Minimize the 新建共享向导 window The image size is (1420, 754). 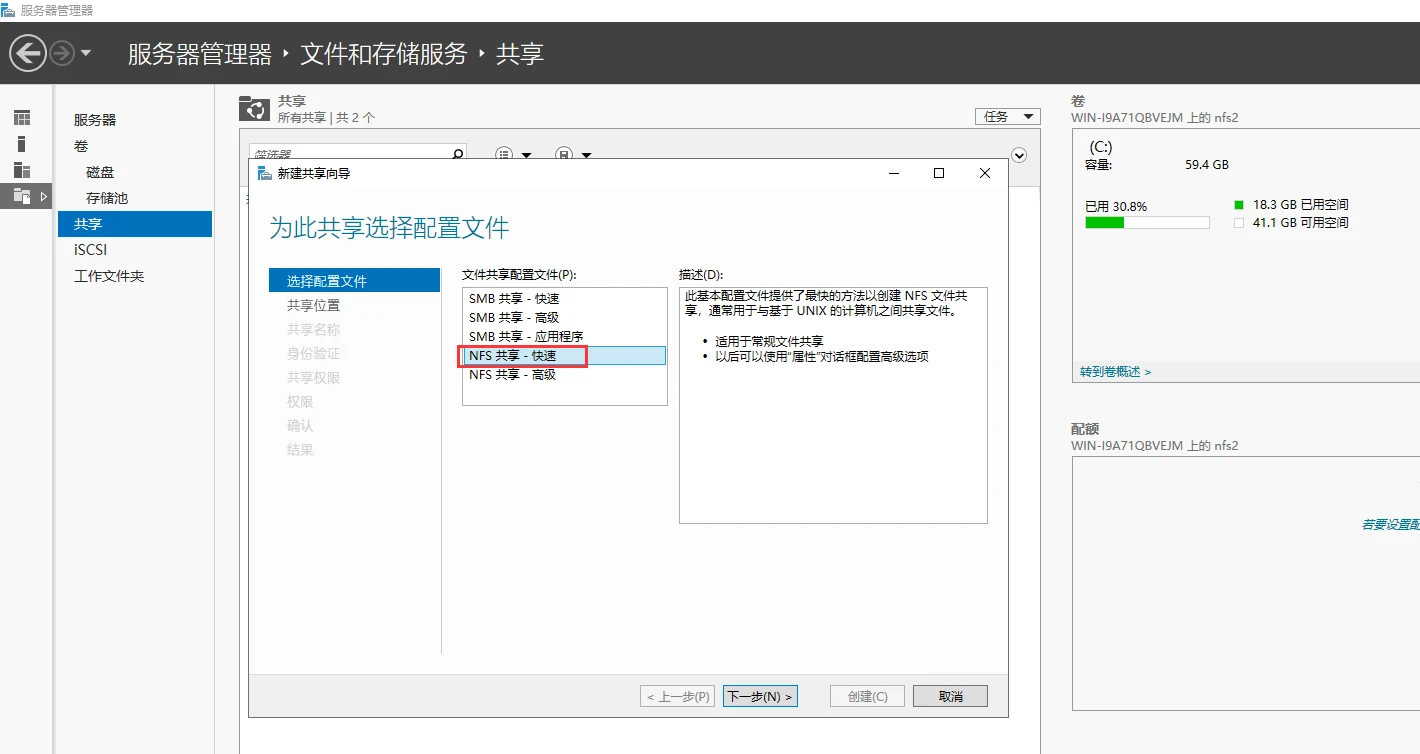tap(893, 173)
